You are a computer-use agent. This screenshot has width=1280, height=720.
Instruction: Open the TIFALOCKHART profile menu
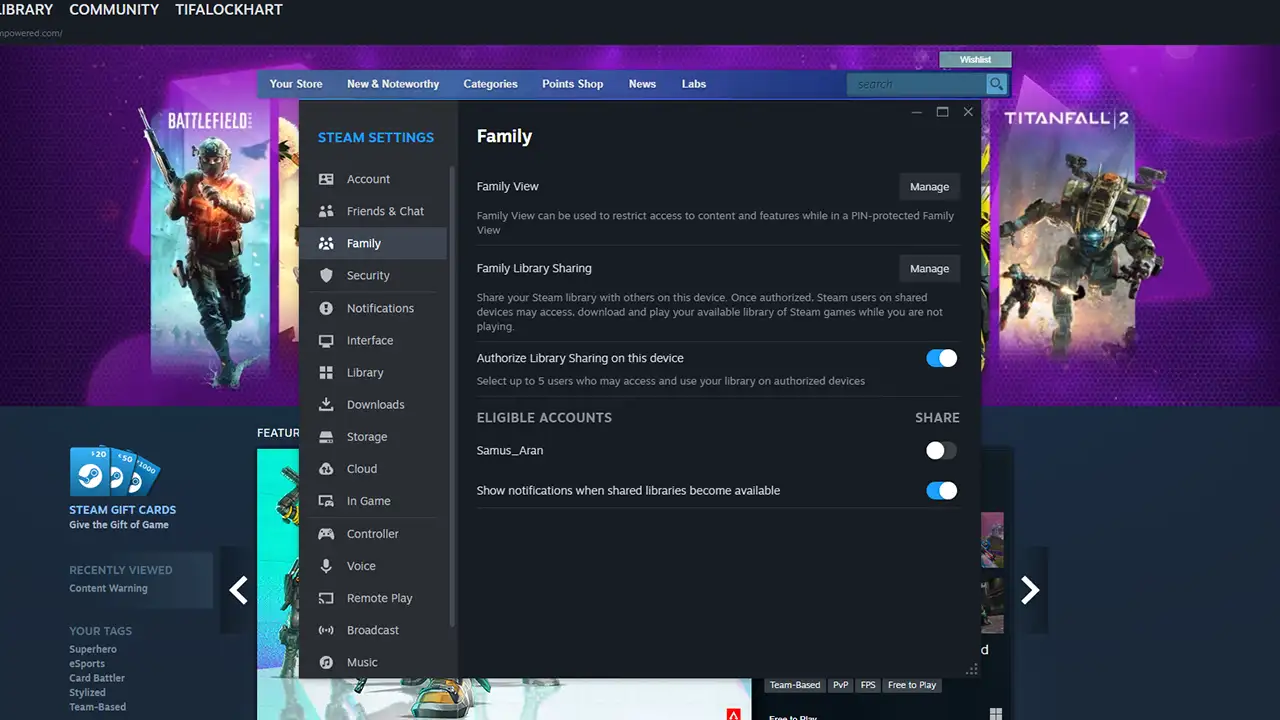[229, 10]
